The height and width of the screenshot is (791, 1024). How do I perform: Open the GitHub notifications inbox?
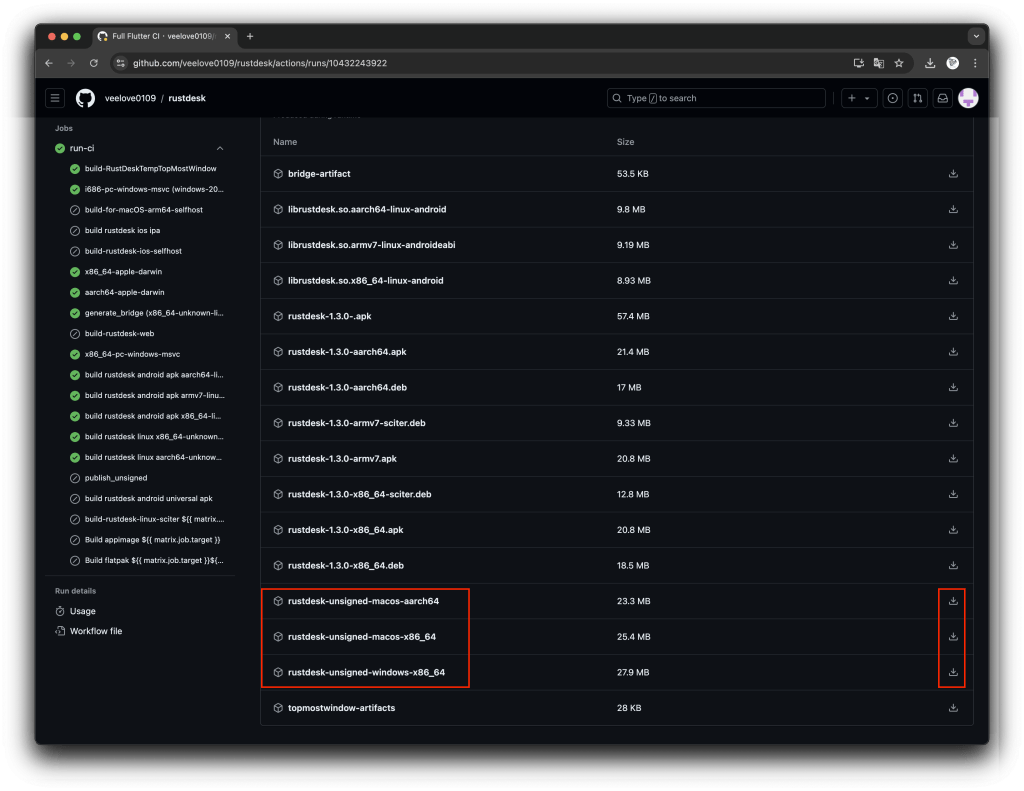[942, 98]
